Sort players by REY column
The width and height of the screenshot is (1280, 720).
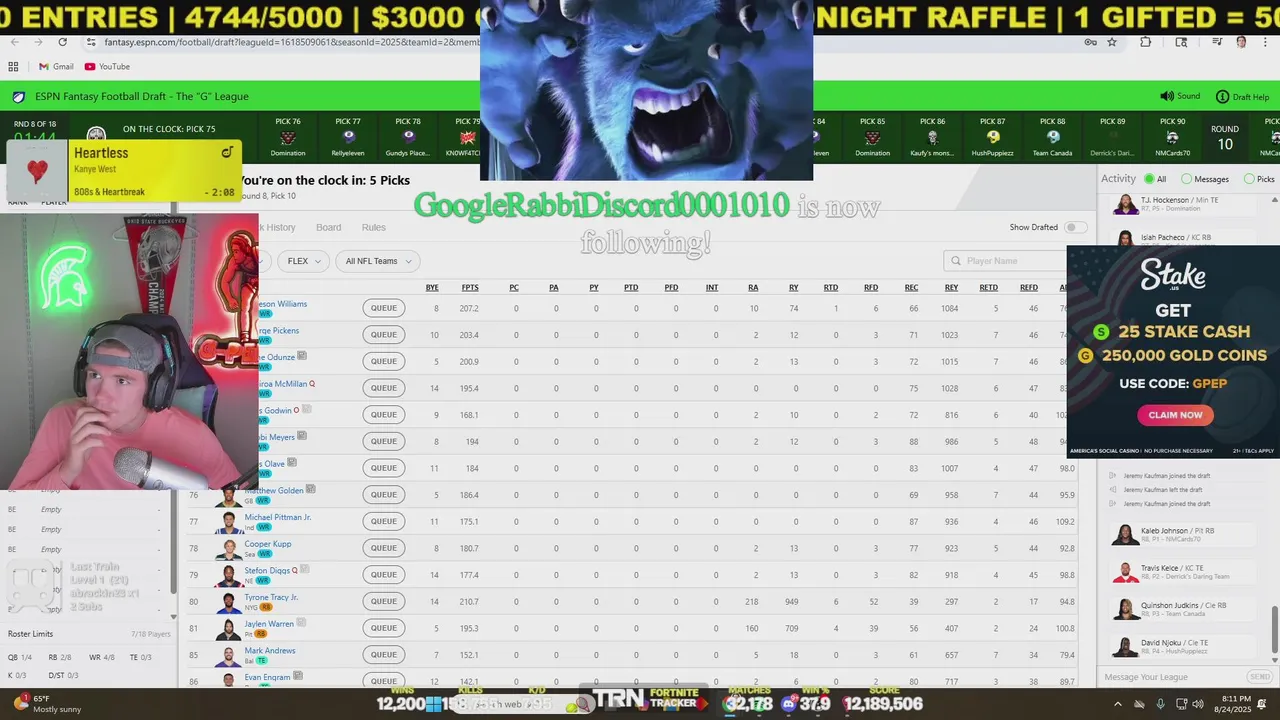951,288
